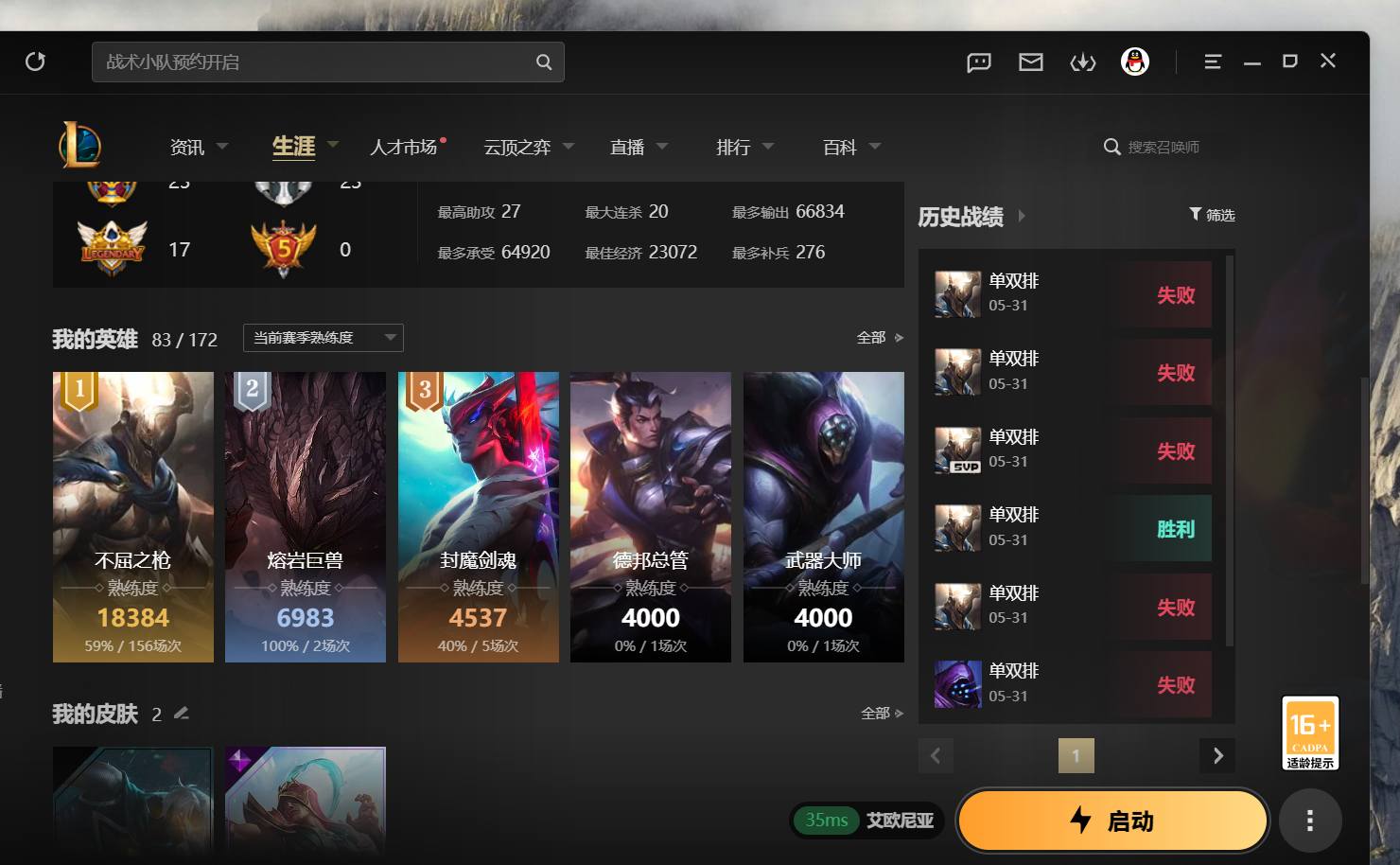Click the 最多补兵 276 stat

779,253
